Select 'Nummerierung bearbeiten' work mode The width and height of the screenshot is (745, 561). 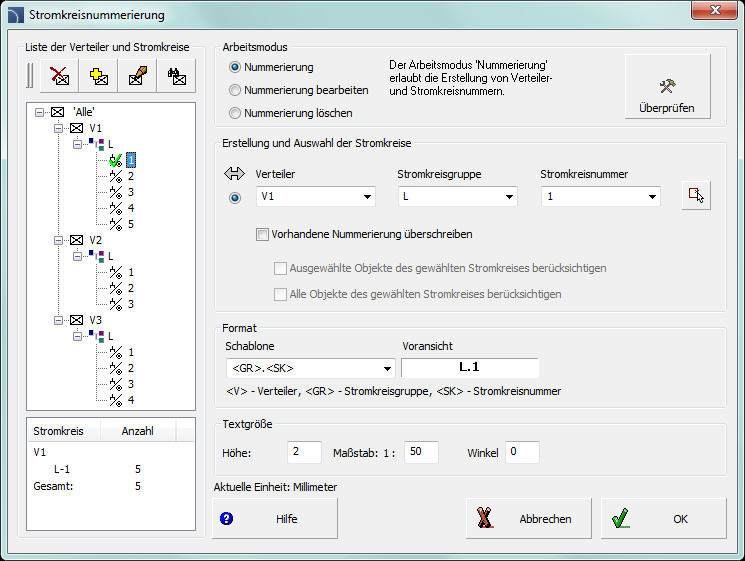pyautogui.click(x=236, y=90)
